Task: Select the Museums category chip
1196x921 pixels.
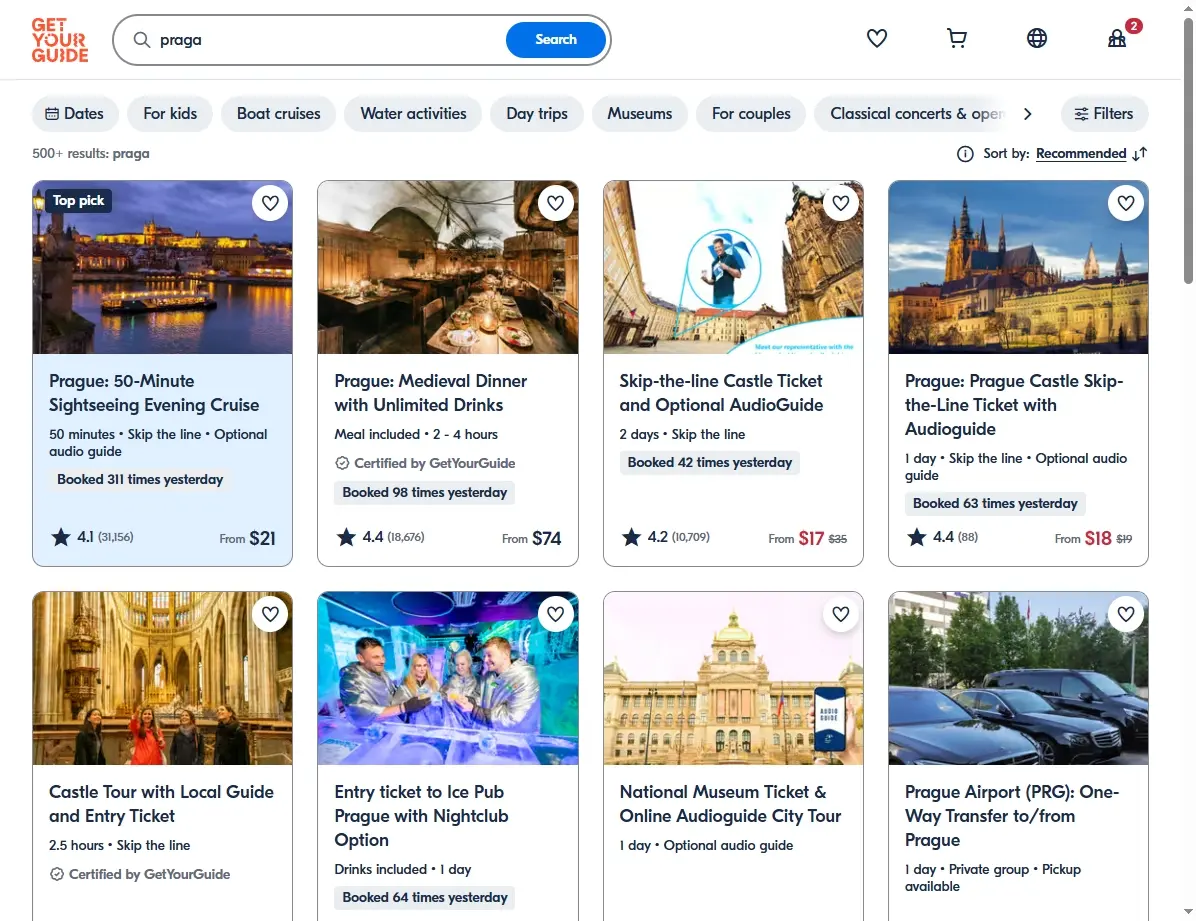Action: 639,114
